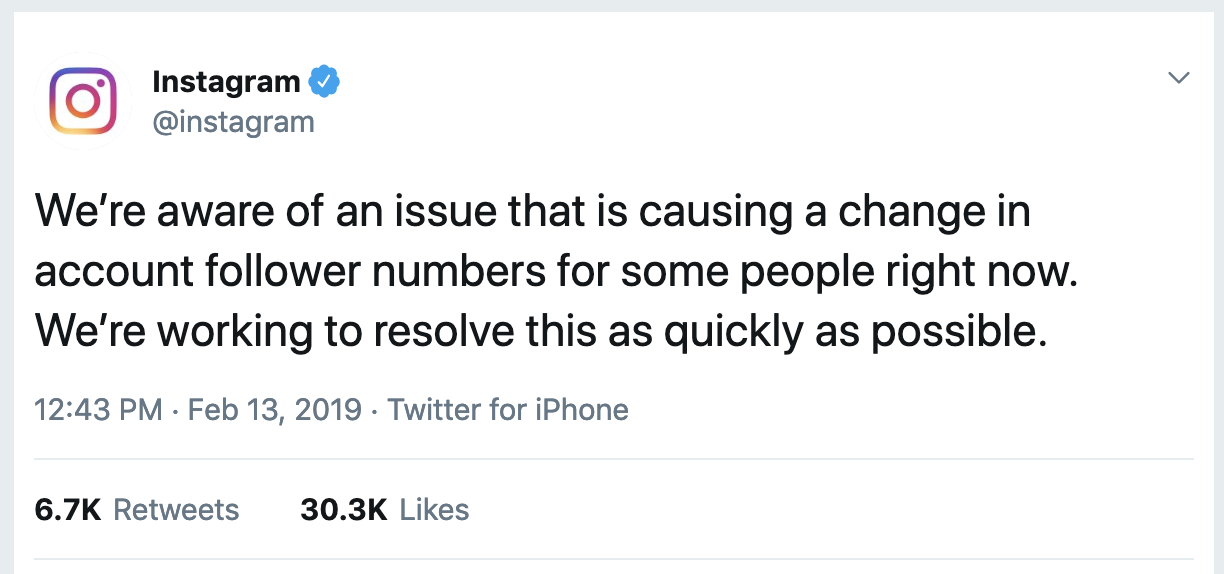Open the Twitter for iPhone source link
The image size is (1224, 574).
point(508,410)
